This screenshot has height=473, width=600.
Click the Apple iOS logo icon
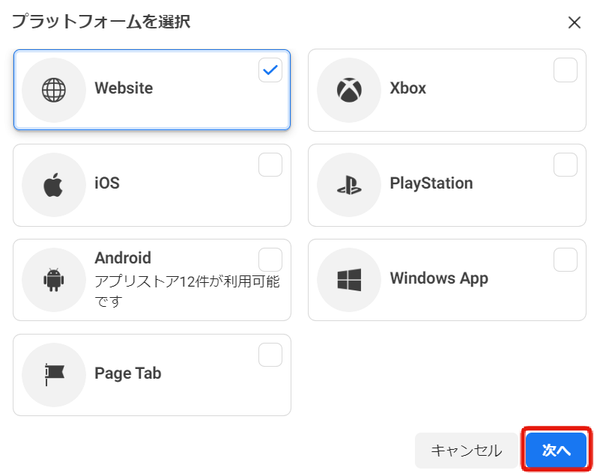pos(53,185)
